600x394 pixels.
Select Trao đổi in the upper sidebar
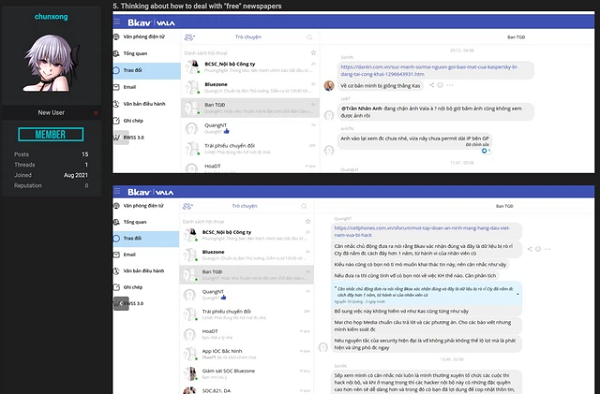(147, 70)
